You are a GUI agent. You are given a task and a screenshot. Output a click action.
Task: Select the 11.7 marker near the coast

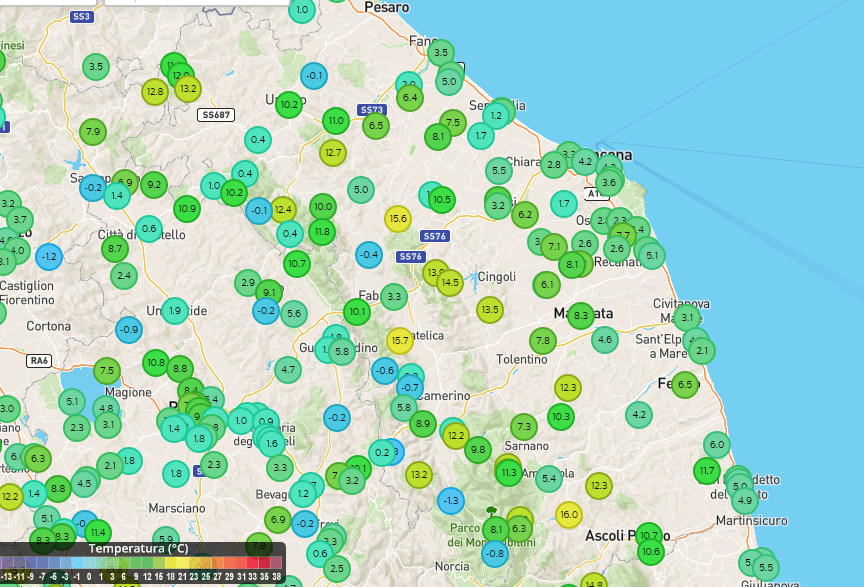point(707,470)
